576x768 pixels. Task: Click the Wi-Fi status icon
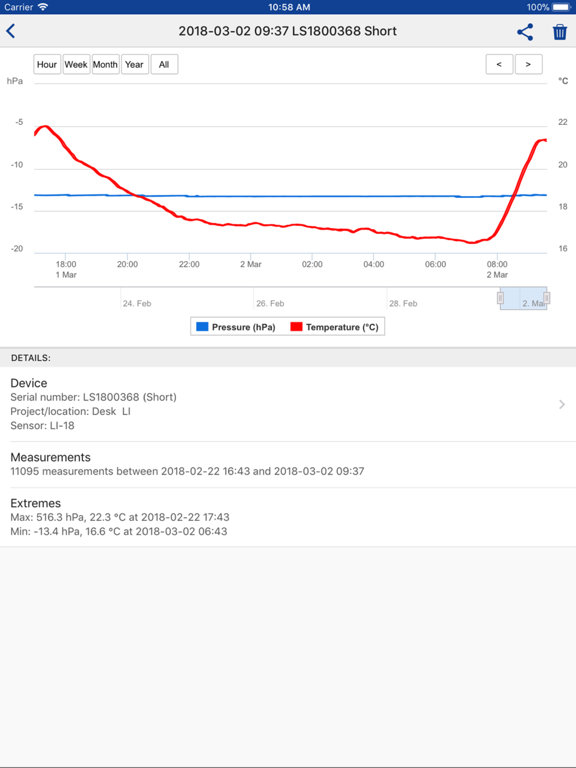point(43,7)
